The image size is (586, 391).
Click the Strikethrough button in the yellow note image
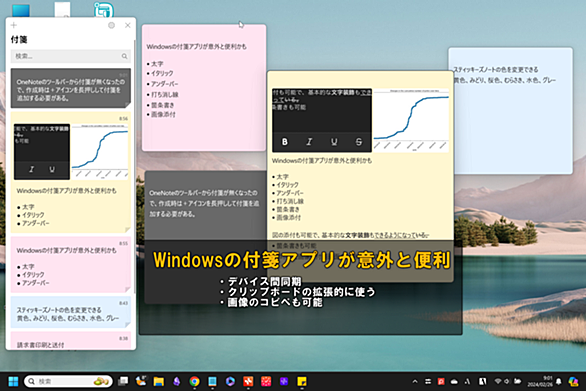click(x=359, y=142)
